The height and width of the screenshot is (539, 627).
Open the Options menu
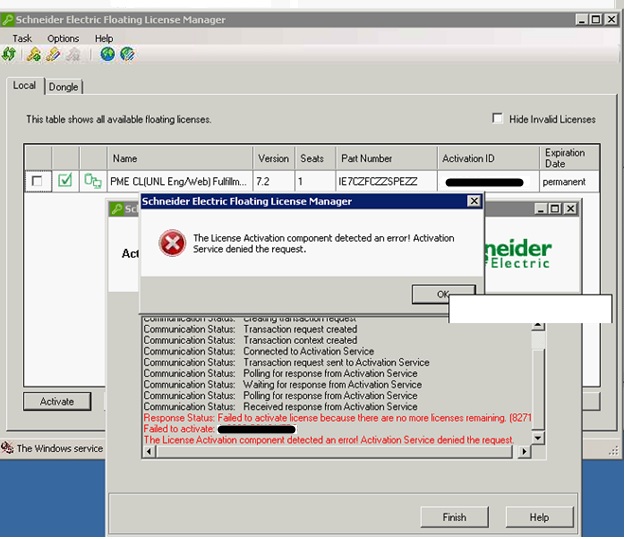[x=63, y=38]
